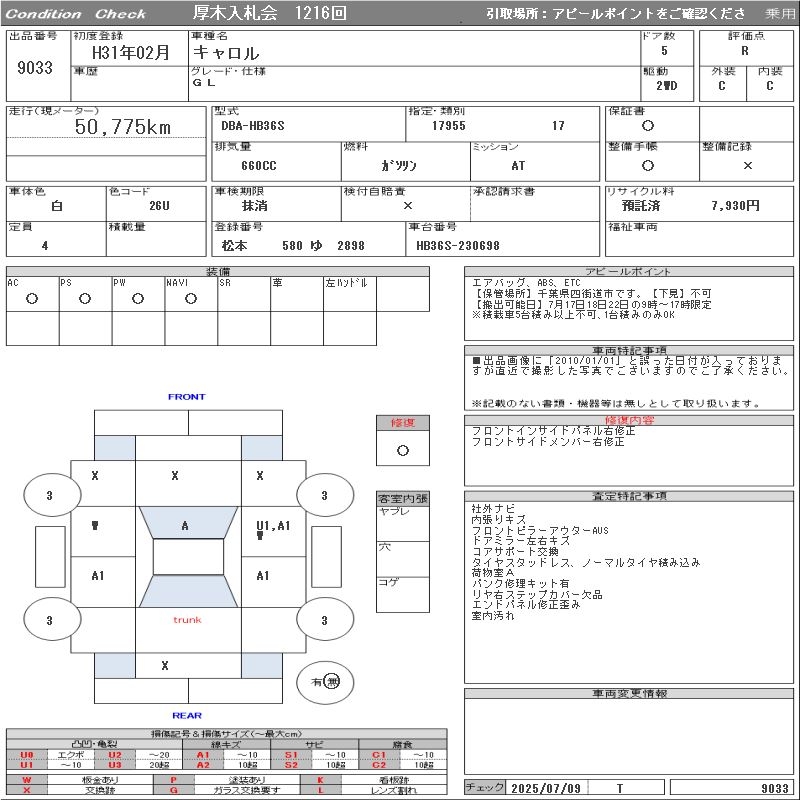The width and height of the screenshot is (800, 800).
Task: Click the auction title 厚木入札会 1216回
Action: [270, 12]
